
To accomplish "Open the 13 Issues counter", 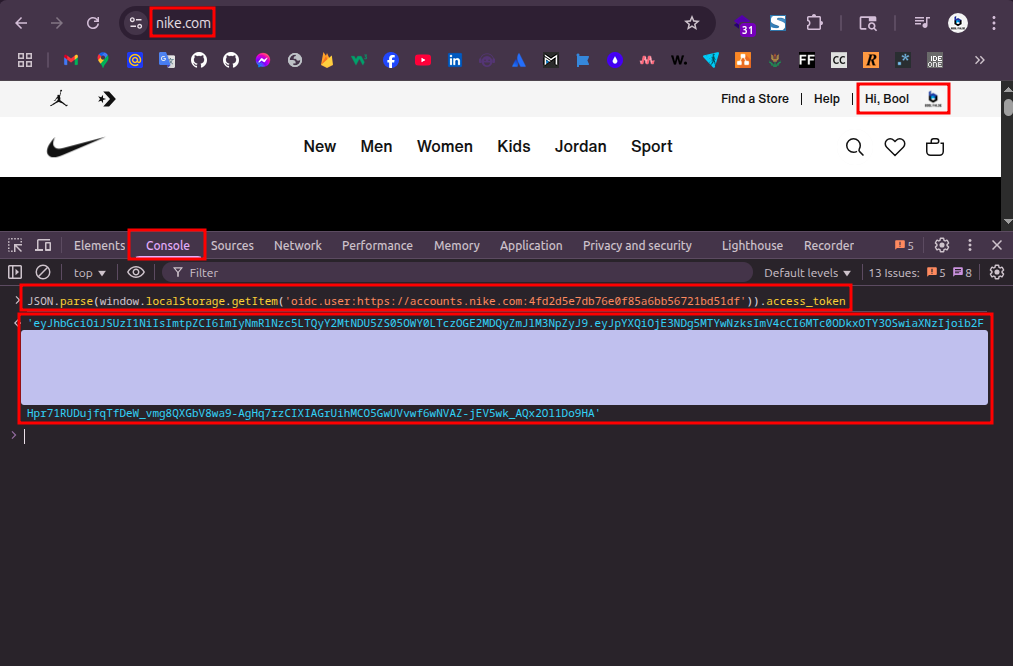I will [x=920, y=273].
